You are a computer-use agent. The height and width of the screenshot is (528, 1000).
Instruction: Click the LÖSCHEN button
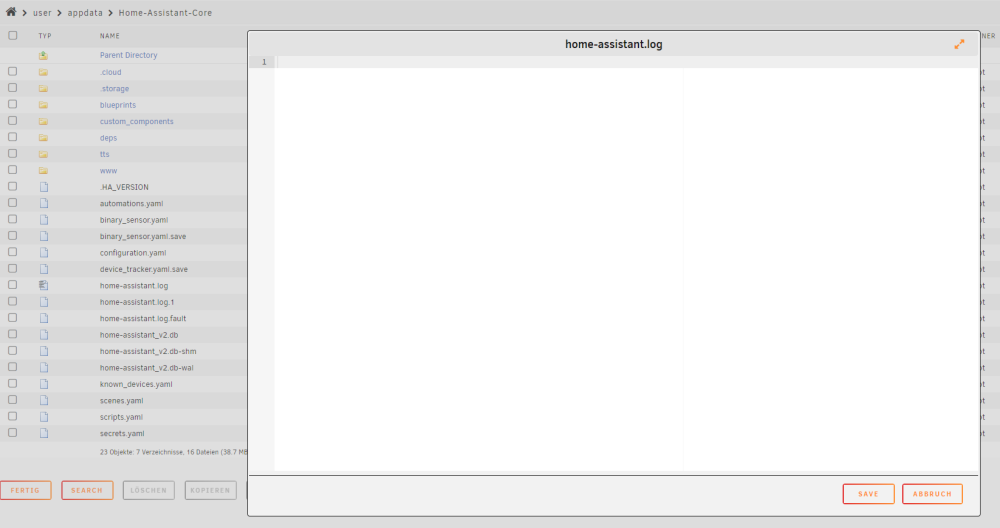149,490
